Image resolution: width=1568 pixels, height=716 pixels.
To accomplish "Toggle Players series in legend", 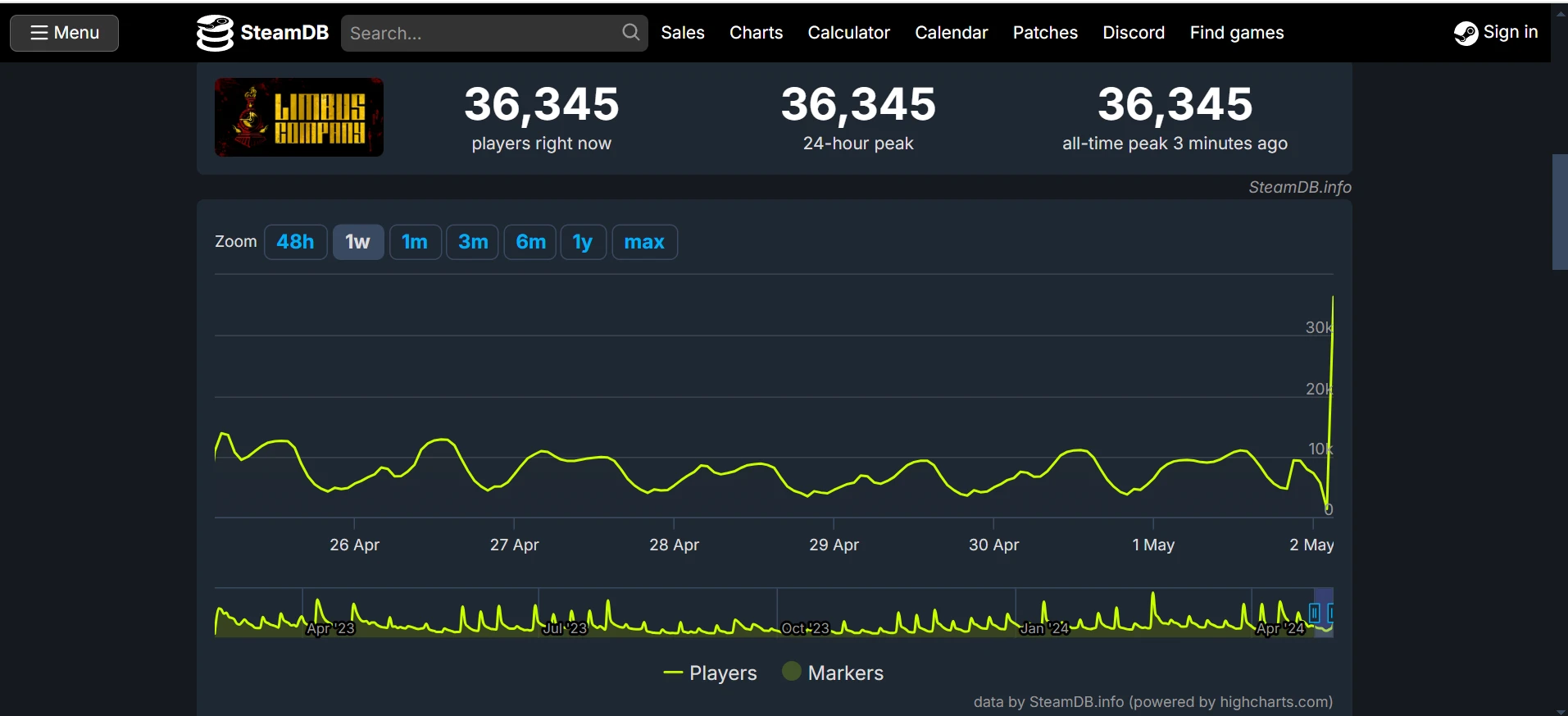I will pos(710,673).
